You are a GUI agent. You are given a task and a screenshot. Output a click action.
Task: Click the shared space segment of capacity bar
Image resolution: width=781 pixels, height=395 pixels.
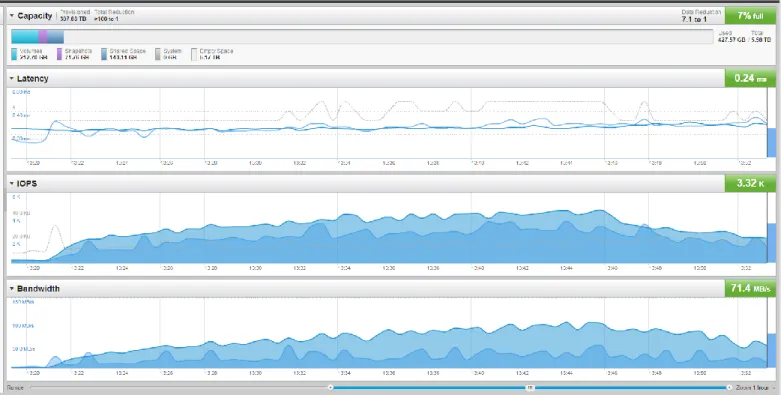click(55, 37)
